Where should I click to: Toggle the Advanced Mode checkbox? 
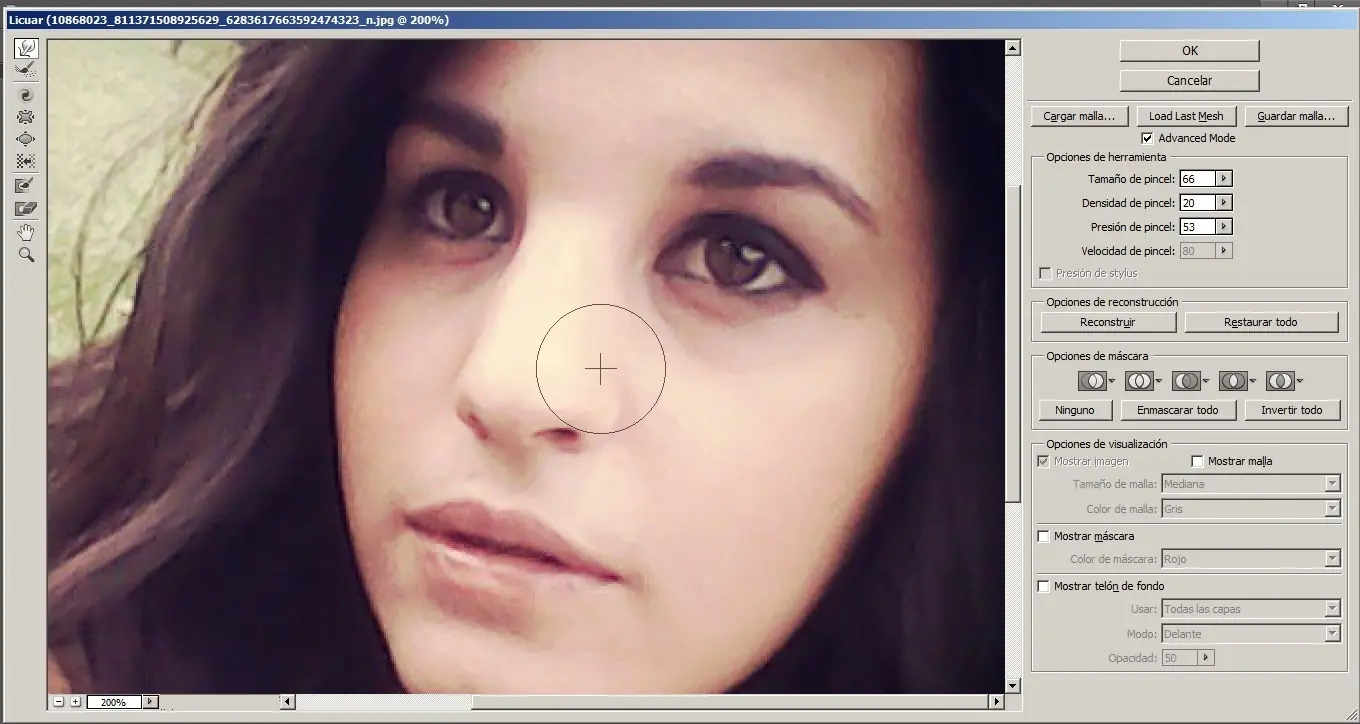tap(1148, 138)
